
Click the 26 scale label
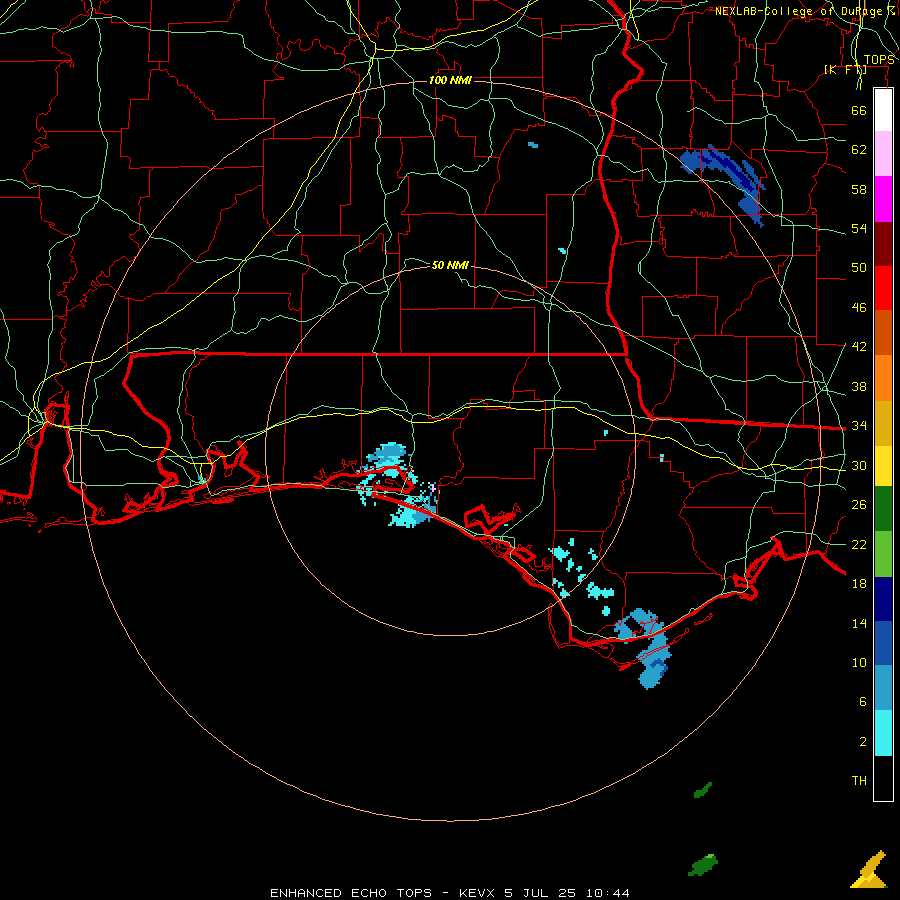(x=859, y=505)
